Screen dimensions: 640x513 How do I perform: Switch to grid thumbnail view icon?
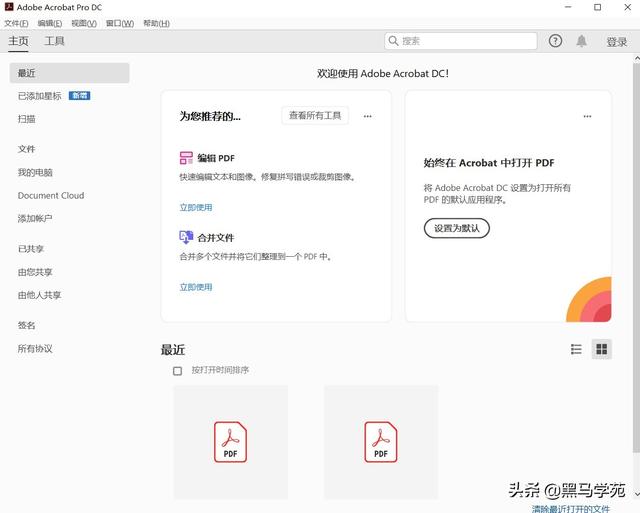click(602, 349)
